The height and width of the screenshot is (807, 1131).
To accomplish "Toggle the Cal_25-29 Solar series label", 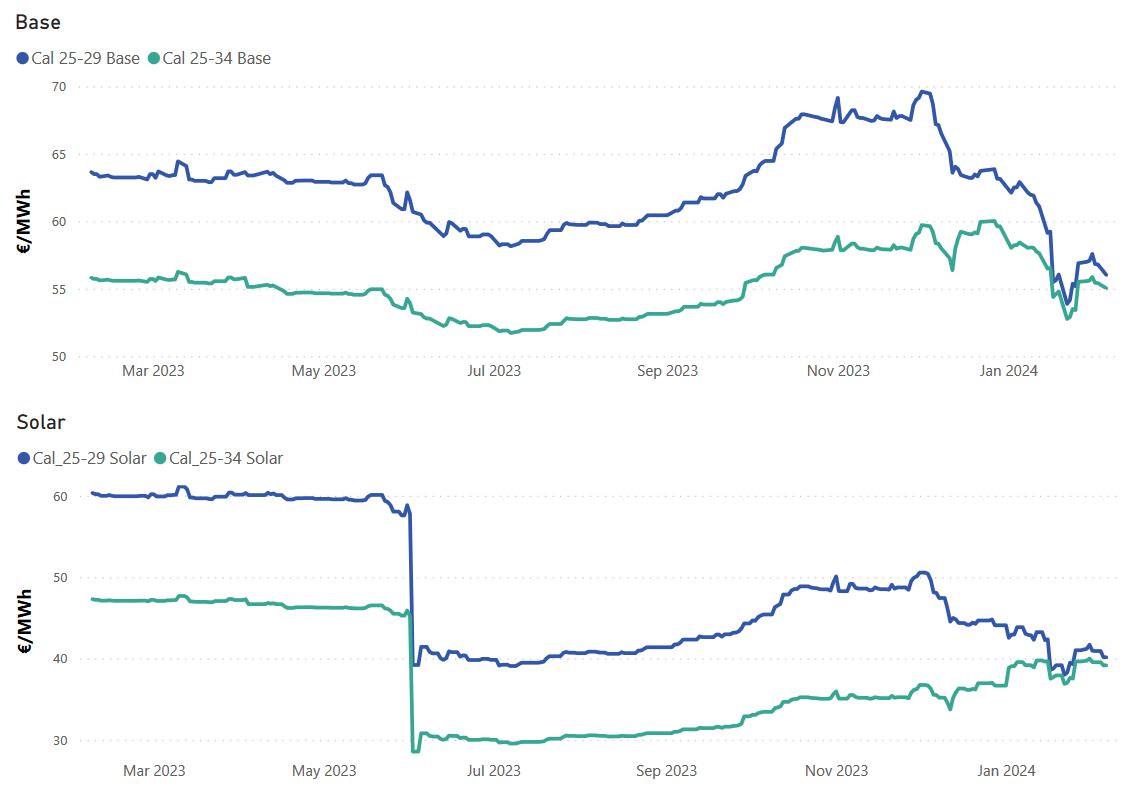I will click(x=89, y=459).
